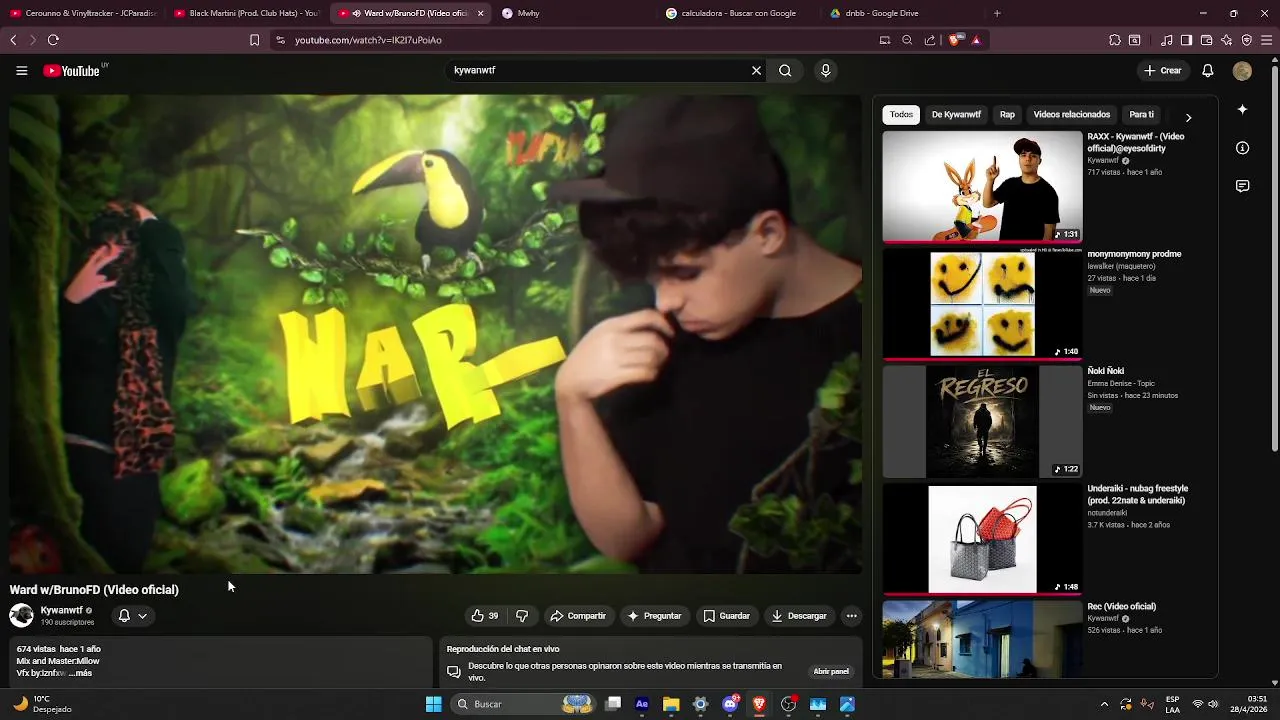Click the Guardar save button

pos(726,616)
